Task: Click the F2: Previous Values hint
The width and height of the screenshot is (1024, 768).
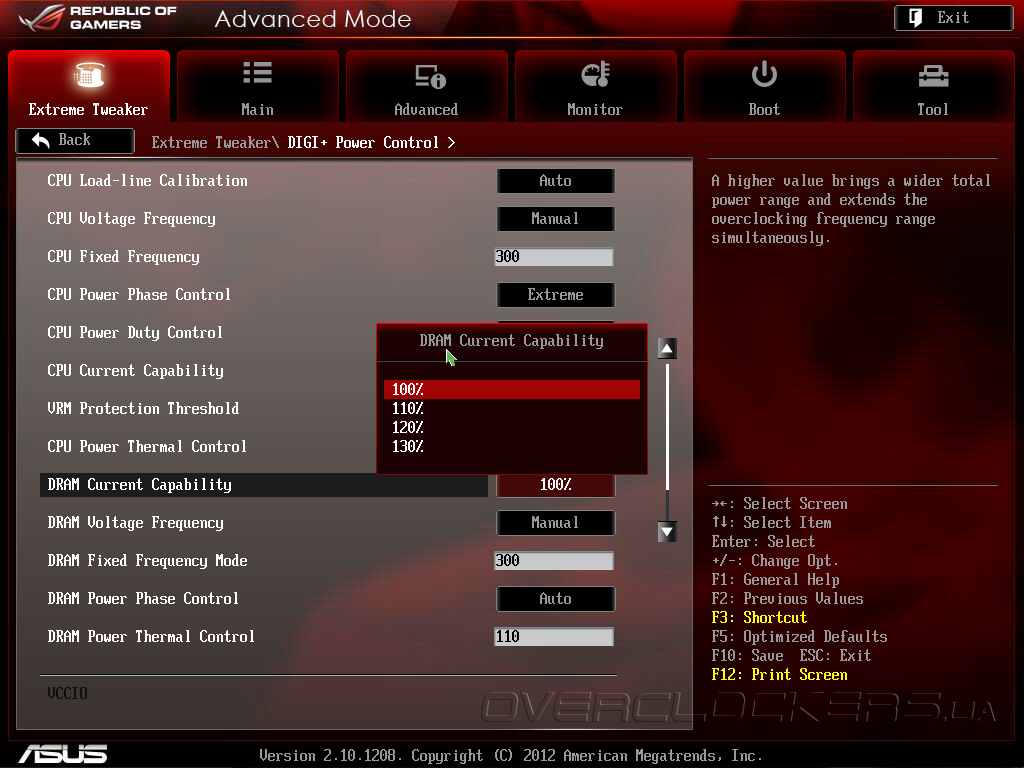Action: pyautogui.click(x=788, y=599)
